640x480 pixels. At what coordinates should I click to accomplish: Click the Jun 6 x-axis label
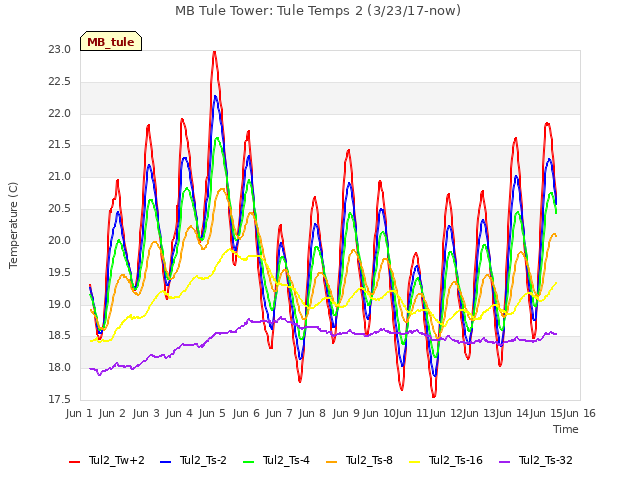246,413
